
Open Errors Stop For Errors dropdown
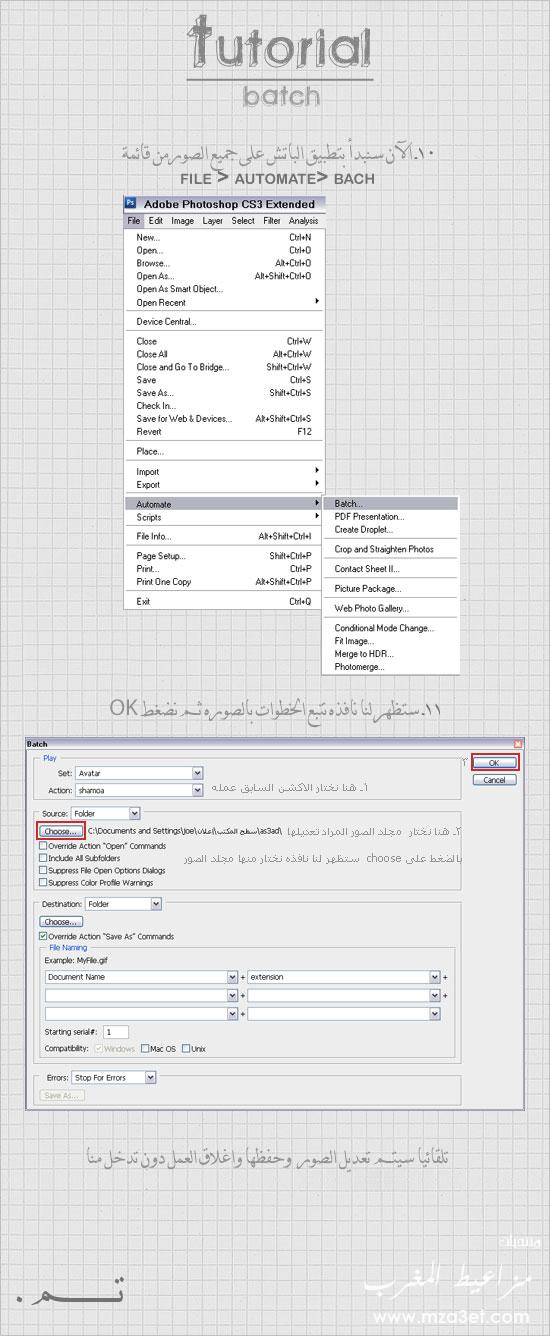click(114, 1078)
